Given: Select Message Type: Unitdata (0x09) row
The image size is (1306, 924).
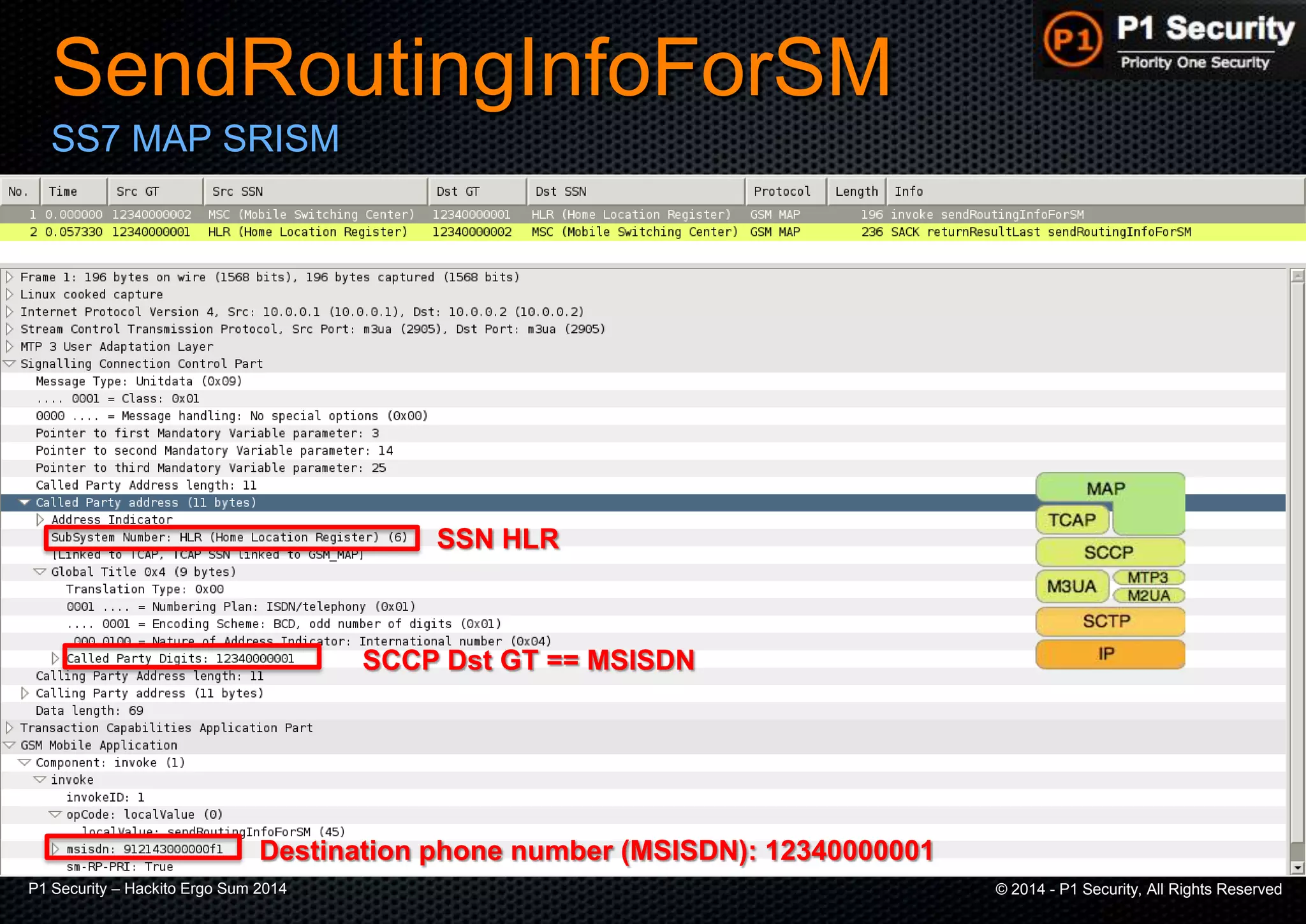Looking at the screenshot, I should 643,381.
